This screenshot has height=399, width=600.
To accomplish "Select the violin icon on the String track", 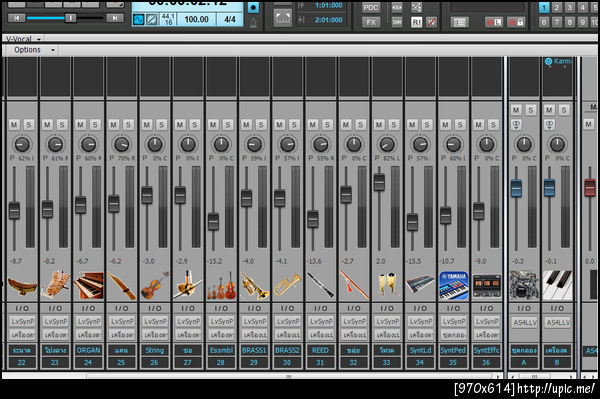I will pos(155,285).
